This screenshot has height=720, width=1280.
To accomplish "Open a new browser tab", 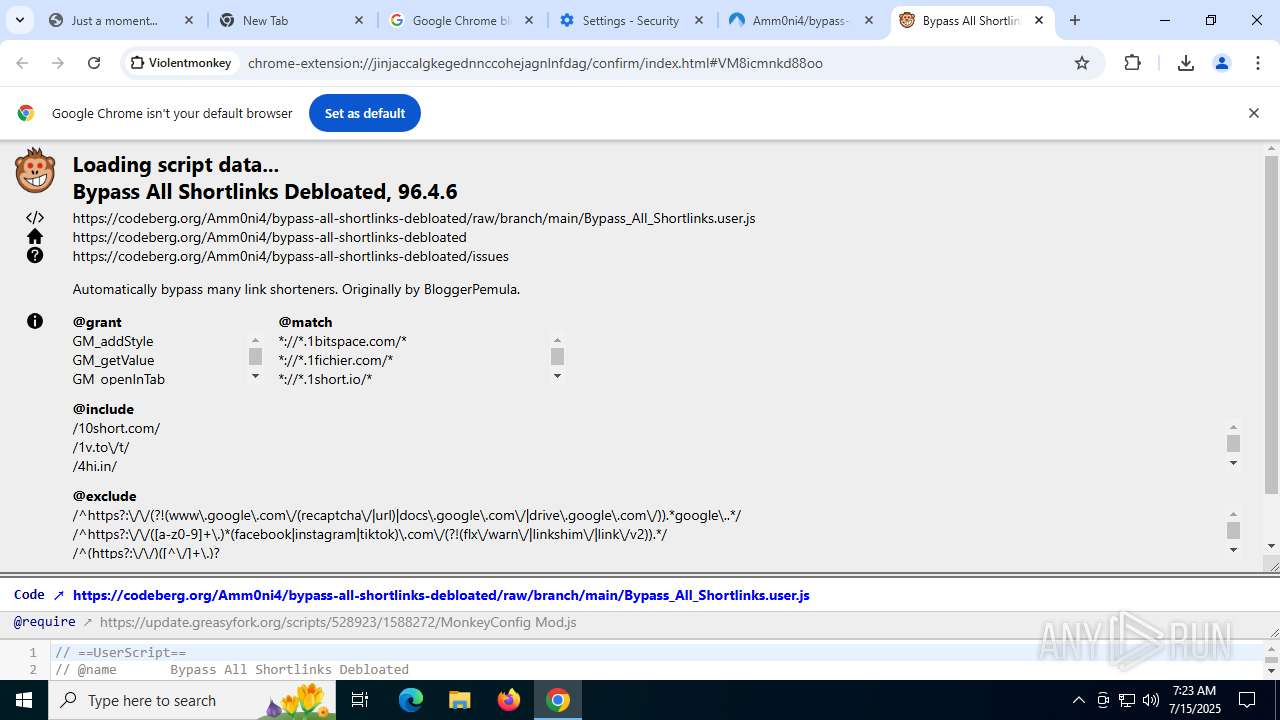I will click(x=1075, y=20).
